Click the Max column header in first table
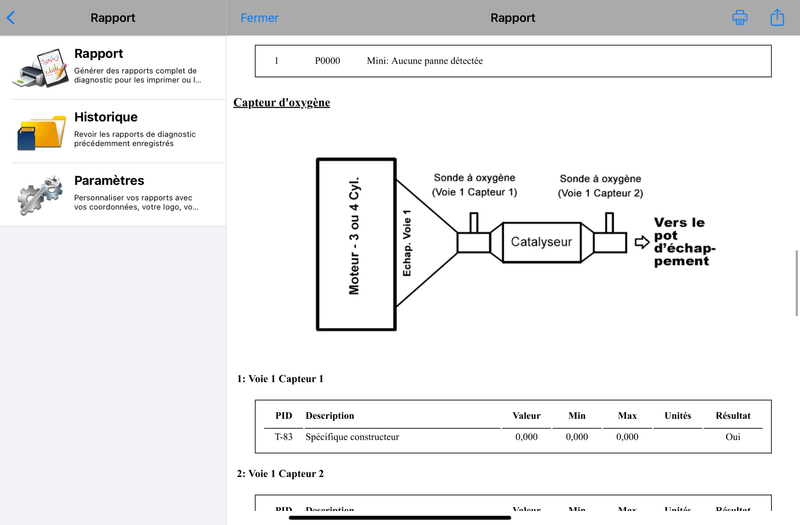The height and width of the screenshot is (525, 800). tap(627, 416)
